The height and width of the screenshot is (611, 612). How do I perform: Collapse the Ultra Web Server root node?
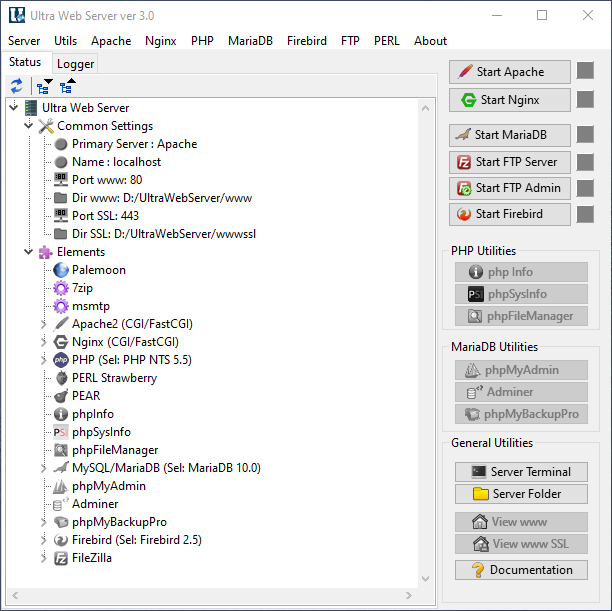coord(14,106)
